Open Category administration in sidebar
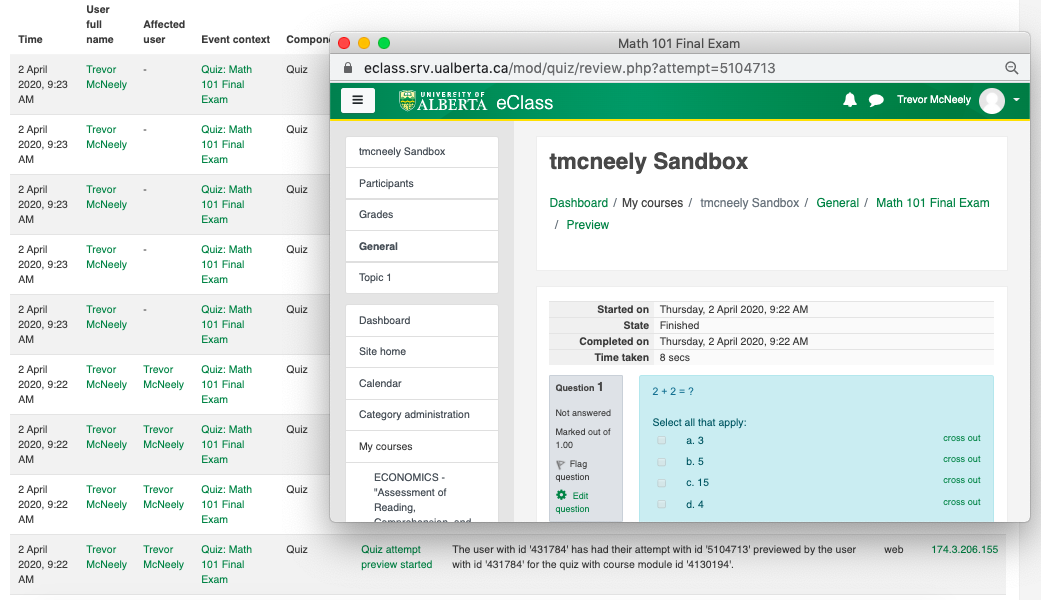The height and width of the screenshot is (600, 1041). click(414, 414)
